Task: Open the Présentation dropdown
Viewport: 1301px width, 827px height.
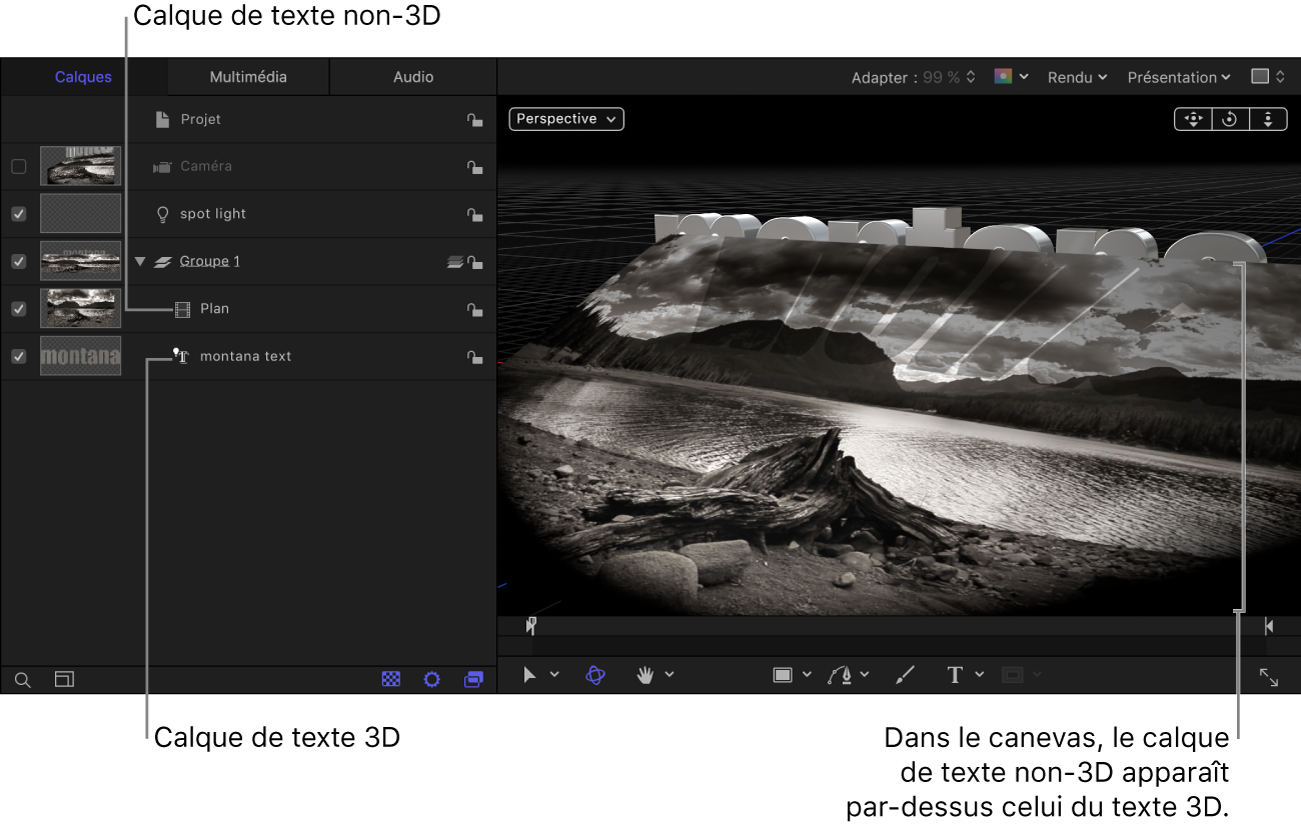Action: [x=1178, y=77]
